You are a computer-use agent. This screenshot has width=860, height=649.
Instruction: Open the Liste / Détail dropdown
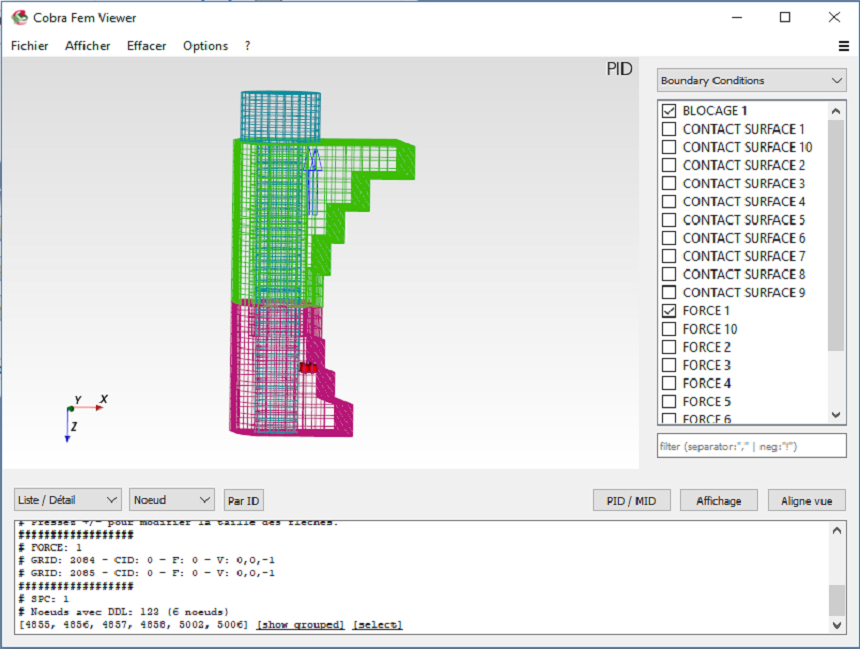[67, 500]
